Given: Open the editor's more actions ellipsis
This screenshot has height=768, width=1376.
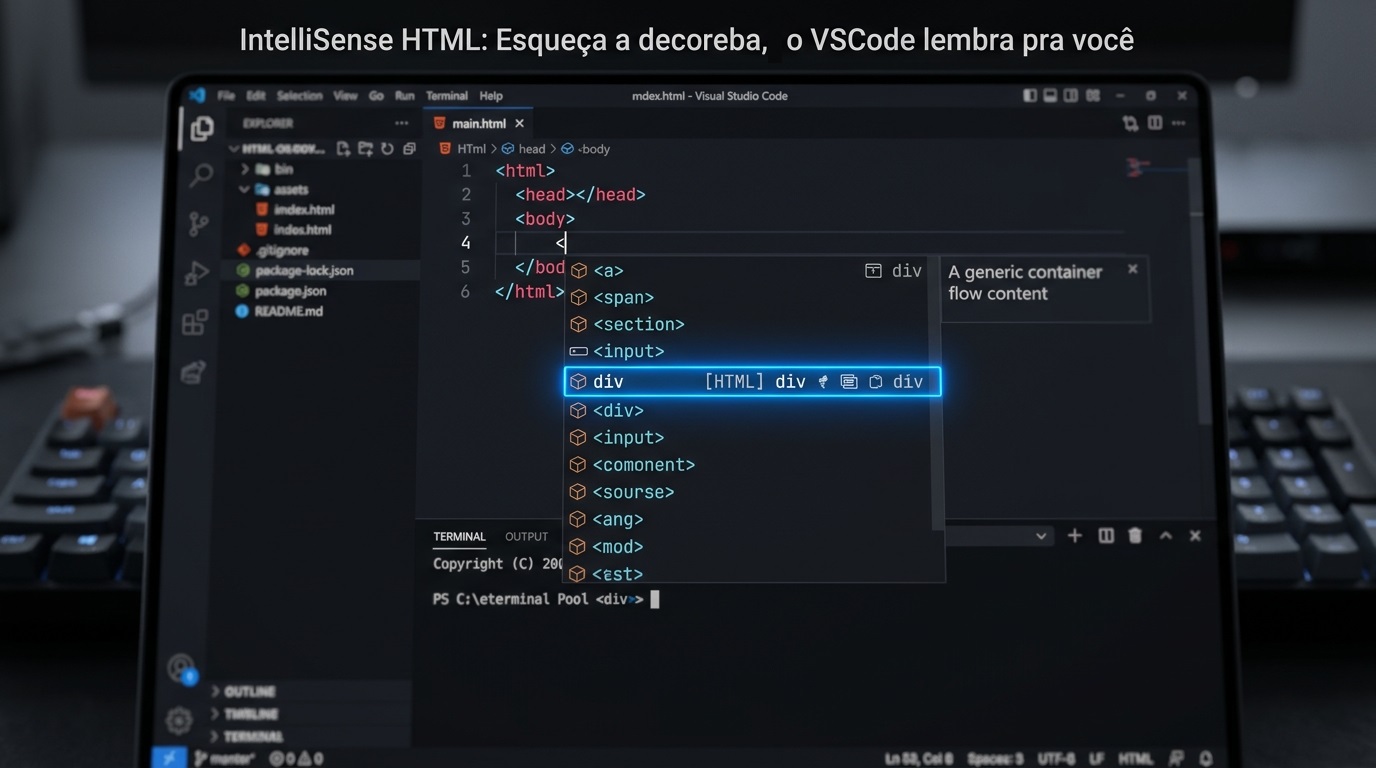Looking at the screenshot, I should click(1179, 123).
